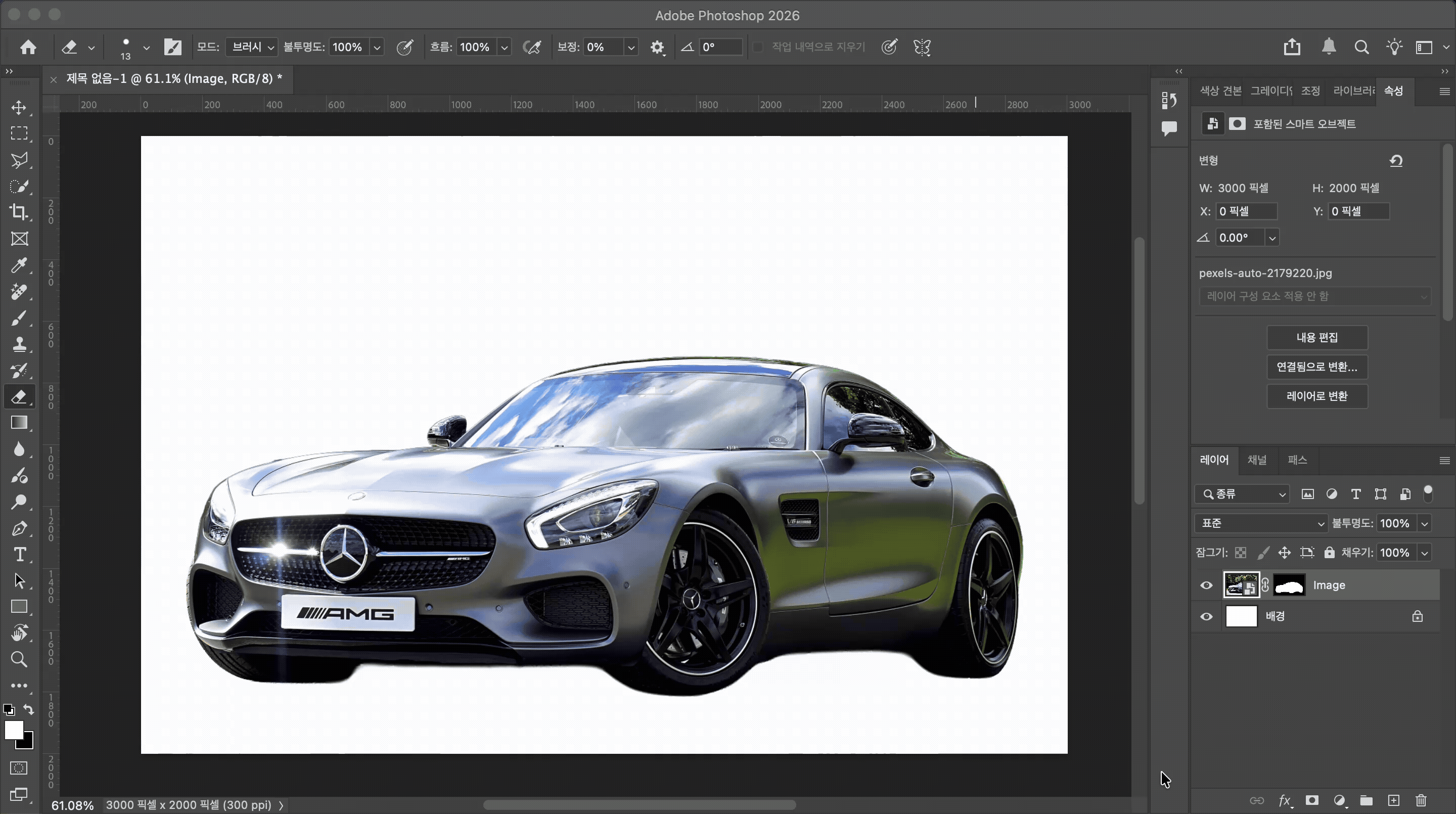Toggle pressure for opacity
Screen dimensions: 1456x814
tap(404, 47)
